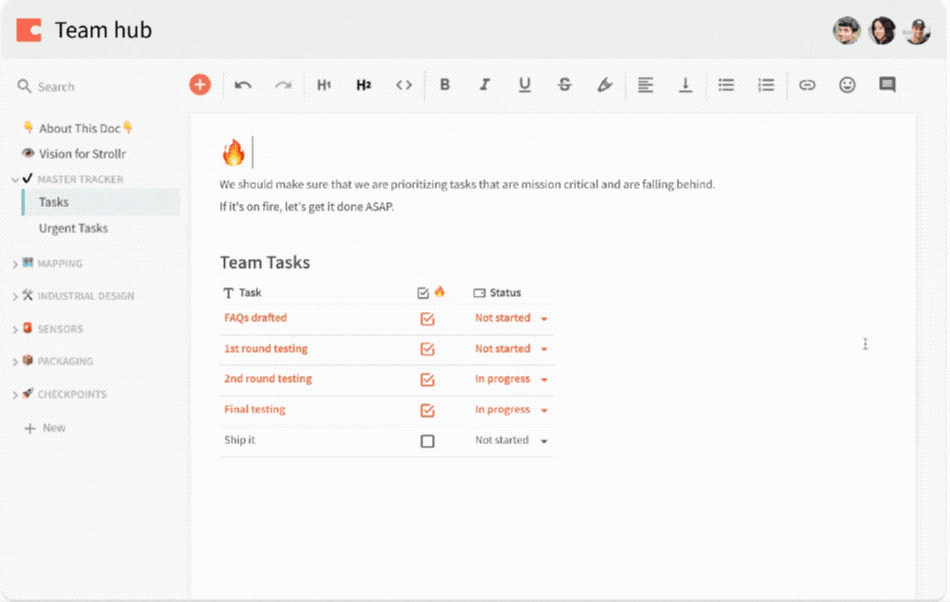The width and height of the screenshot is (950, 602).
Task: Apply Heading 1 formatting
Action: [324, 85]
